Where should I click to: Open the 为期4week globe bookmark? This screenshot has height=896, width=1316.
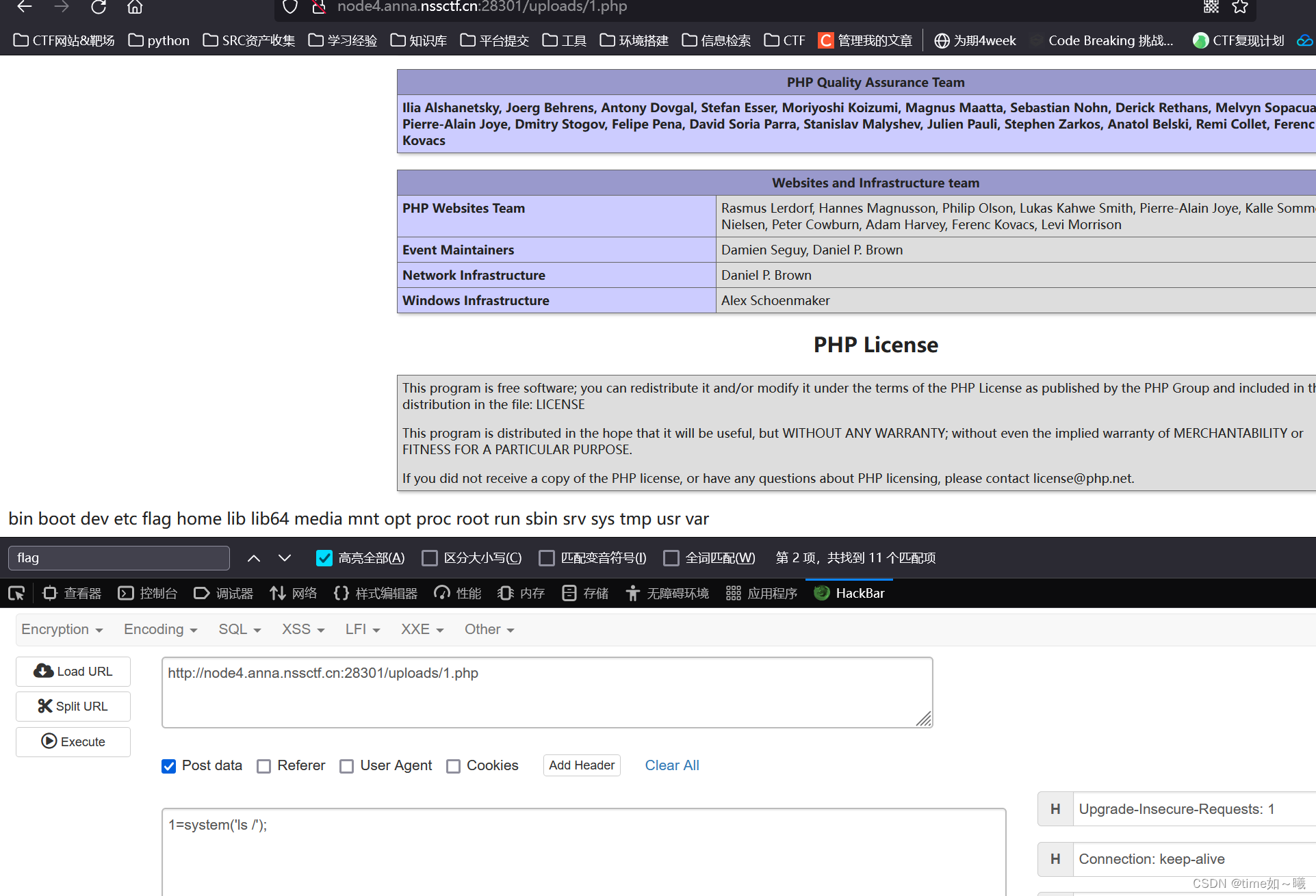975,40
